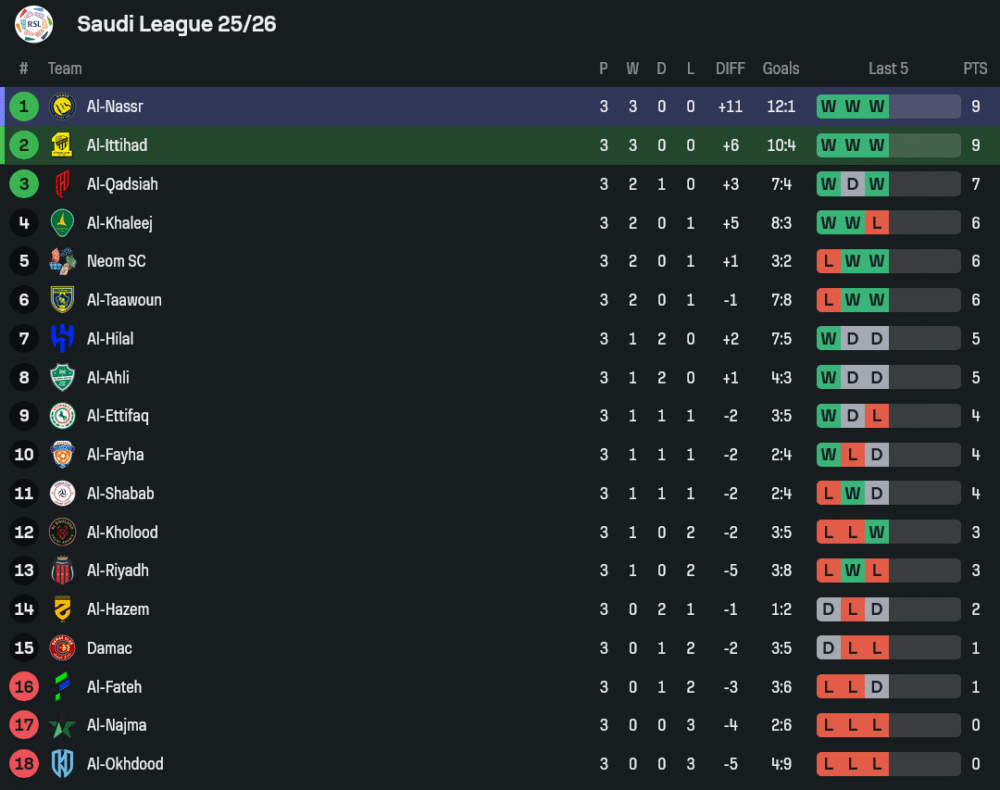Open the Al-Khaleej team link
Screen dimensions: 1000x790
click(120, 223)
